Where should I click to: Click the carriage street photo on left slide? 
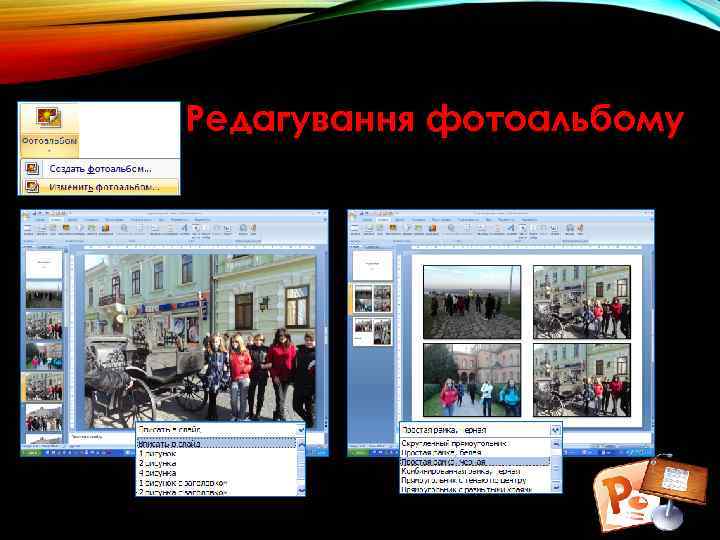(x=201, y=342)
